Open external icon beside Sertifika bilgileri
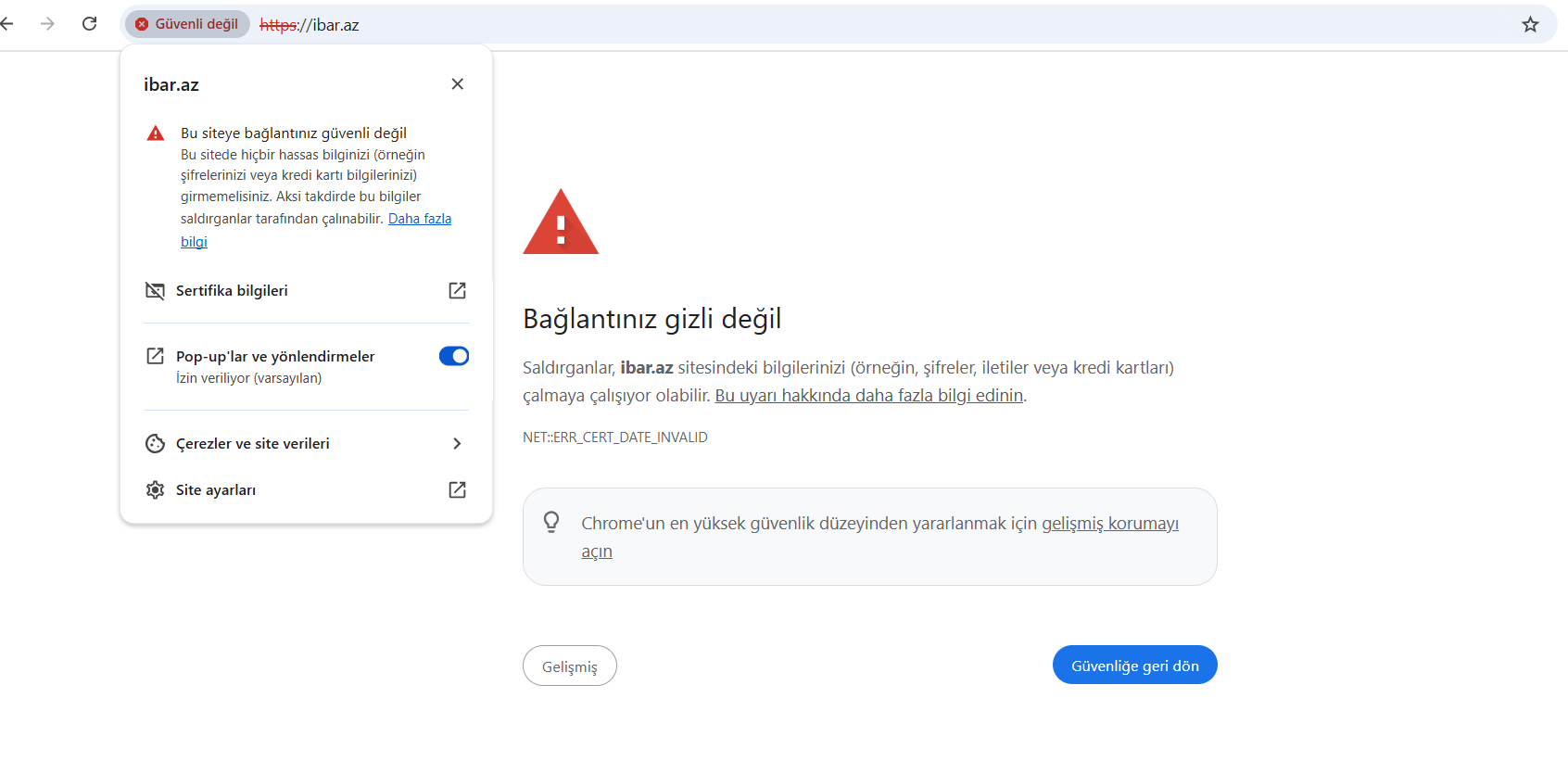This screenshot has width=1568, height=761. coord(457,291)
